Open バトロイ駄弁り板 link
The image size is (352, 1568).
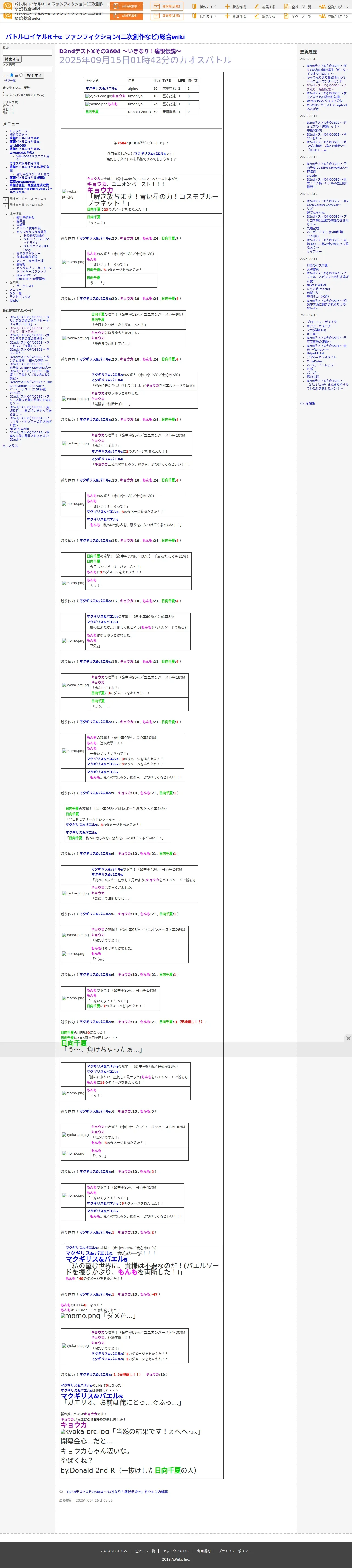pos(29,228)
